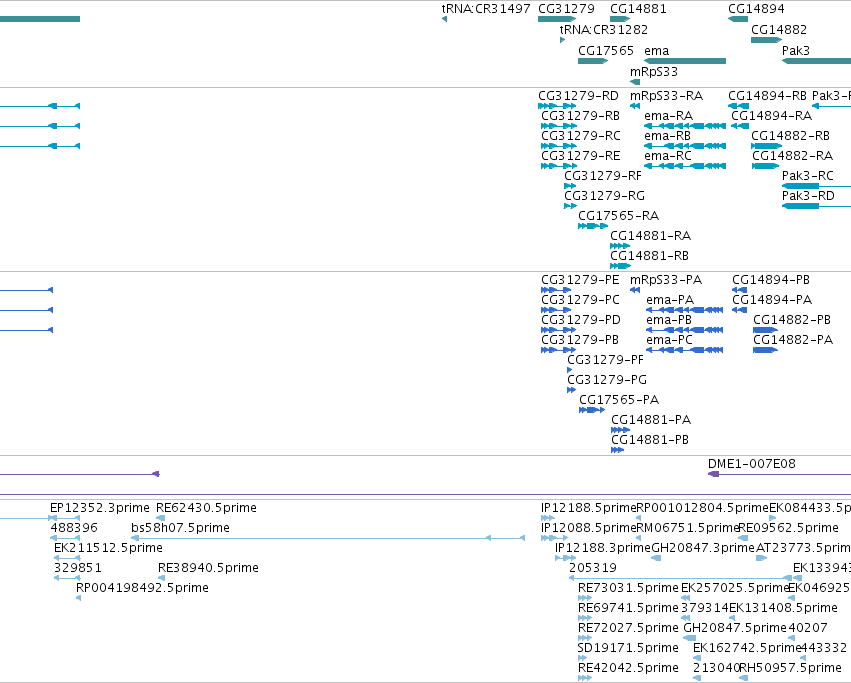Click EST RP004198492.5prime

pyautogui.click(x=142, y=588)
